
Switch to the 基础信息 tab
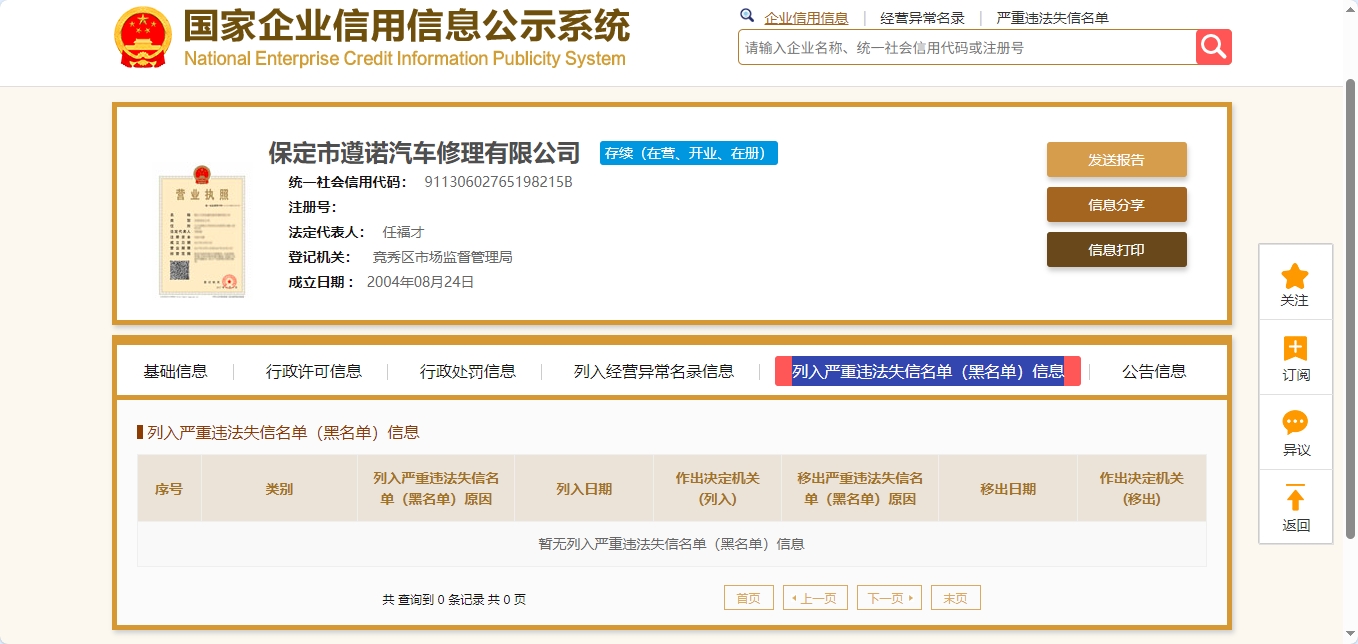coord(175,371)
